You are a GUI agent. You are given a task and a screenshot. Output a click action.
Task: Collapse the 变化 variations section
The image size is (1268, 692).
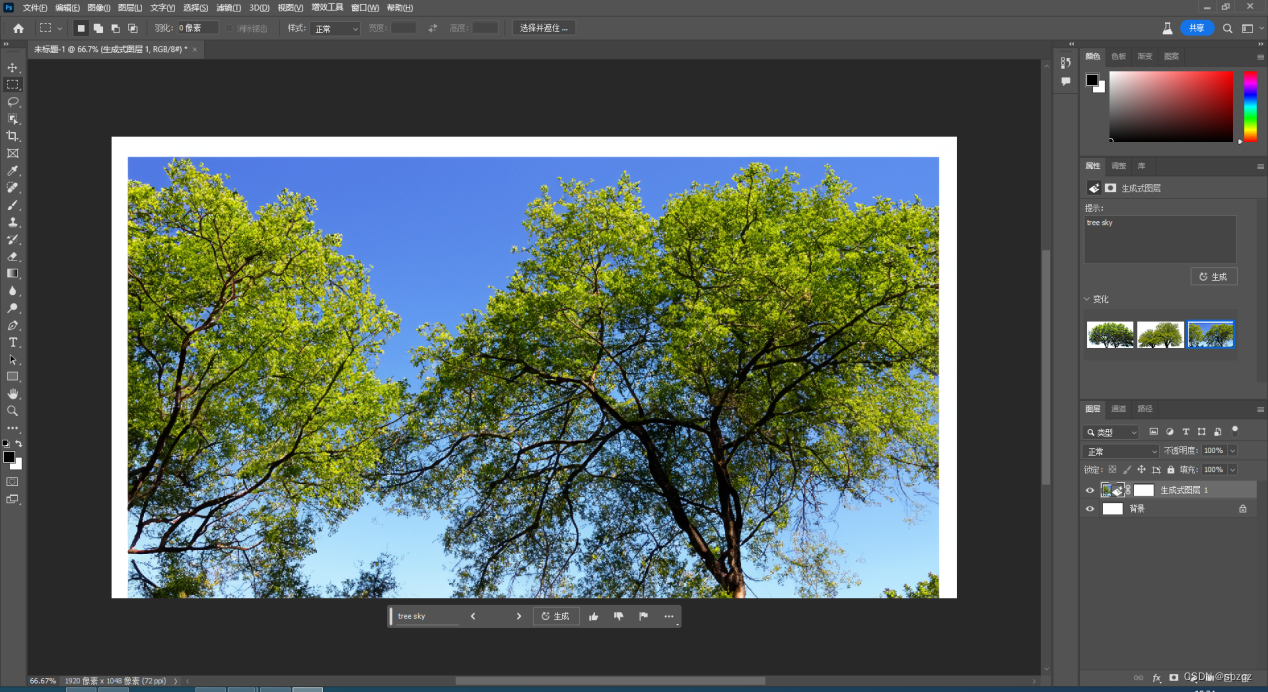point(1088,299)
